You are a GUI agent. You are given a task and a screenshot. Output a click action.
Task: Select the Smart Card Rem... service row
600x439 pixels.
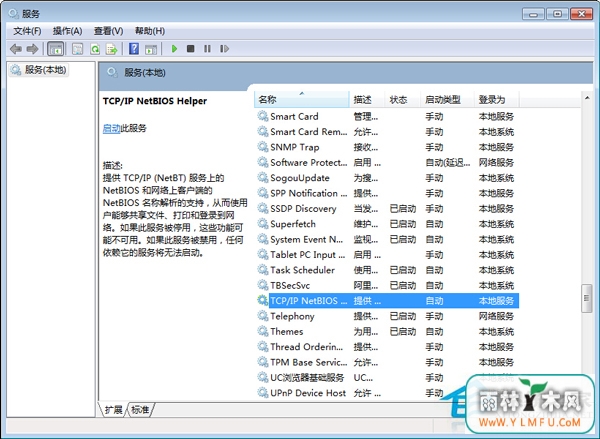tap(386, 132)
